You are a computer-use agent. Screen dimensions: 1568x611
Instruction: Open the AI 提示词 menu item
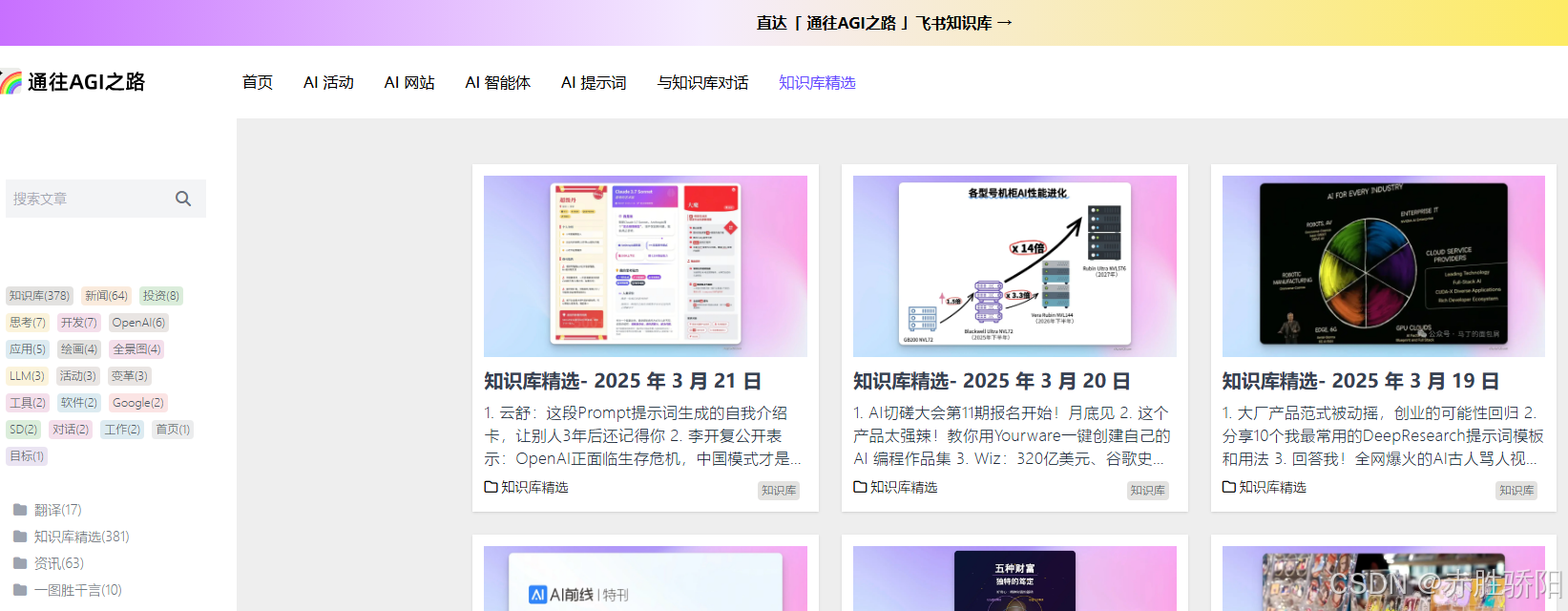click(x=594, y=83)
